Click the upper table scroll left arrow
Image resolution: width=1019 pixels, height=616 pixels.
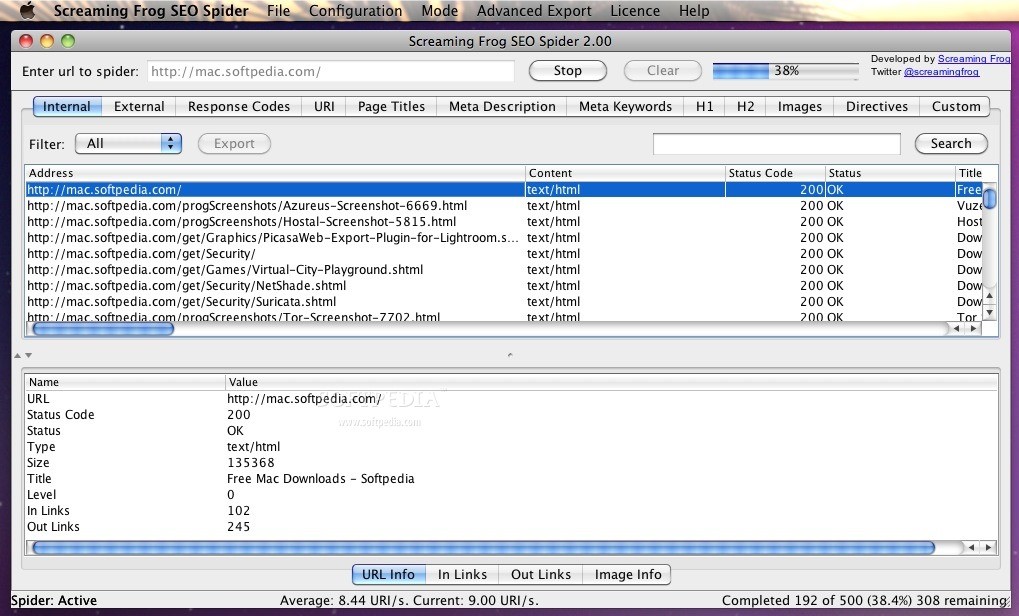(x=957, y=329)
